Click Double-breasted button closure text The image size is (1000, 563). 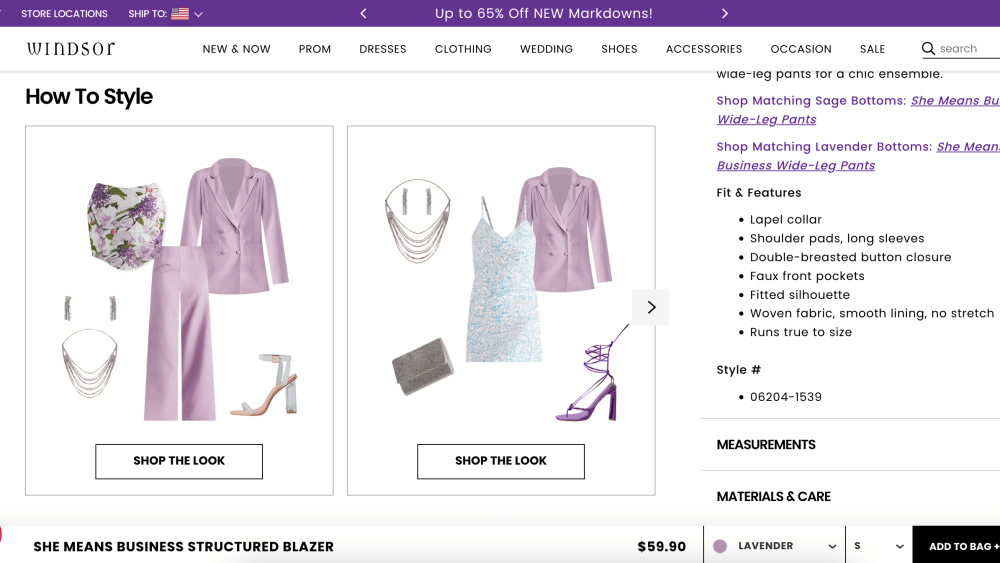coord(850,257)
